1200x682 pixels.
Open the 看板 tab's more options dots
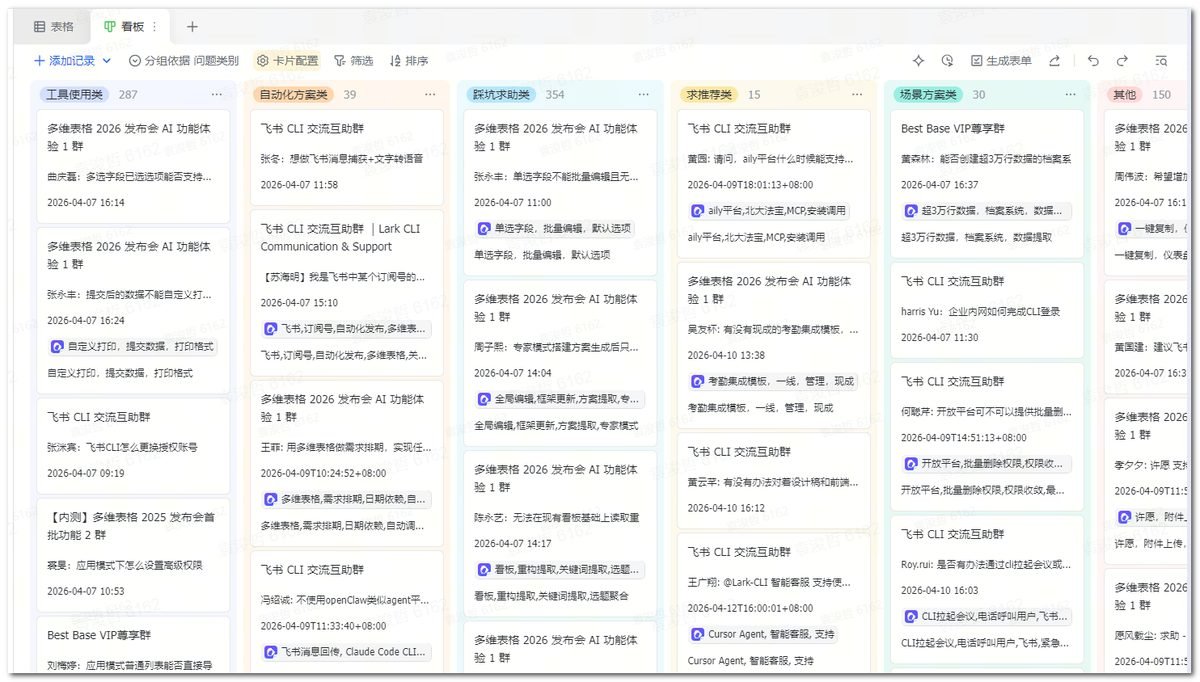click(155, 27)
